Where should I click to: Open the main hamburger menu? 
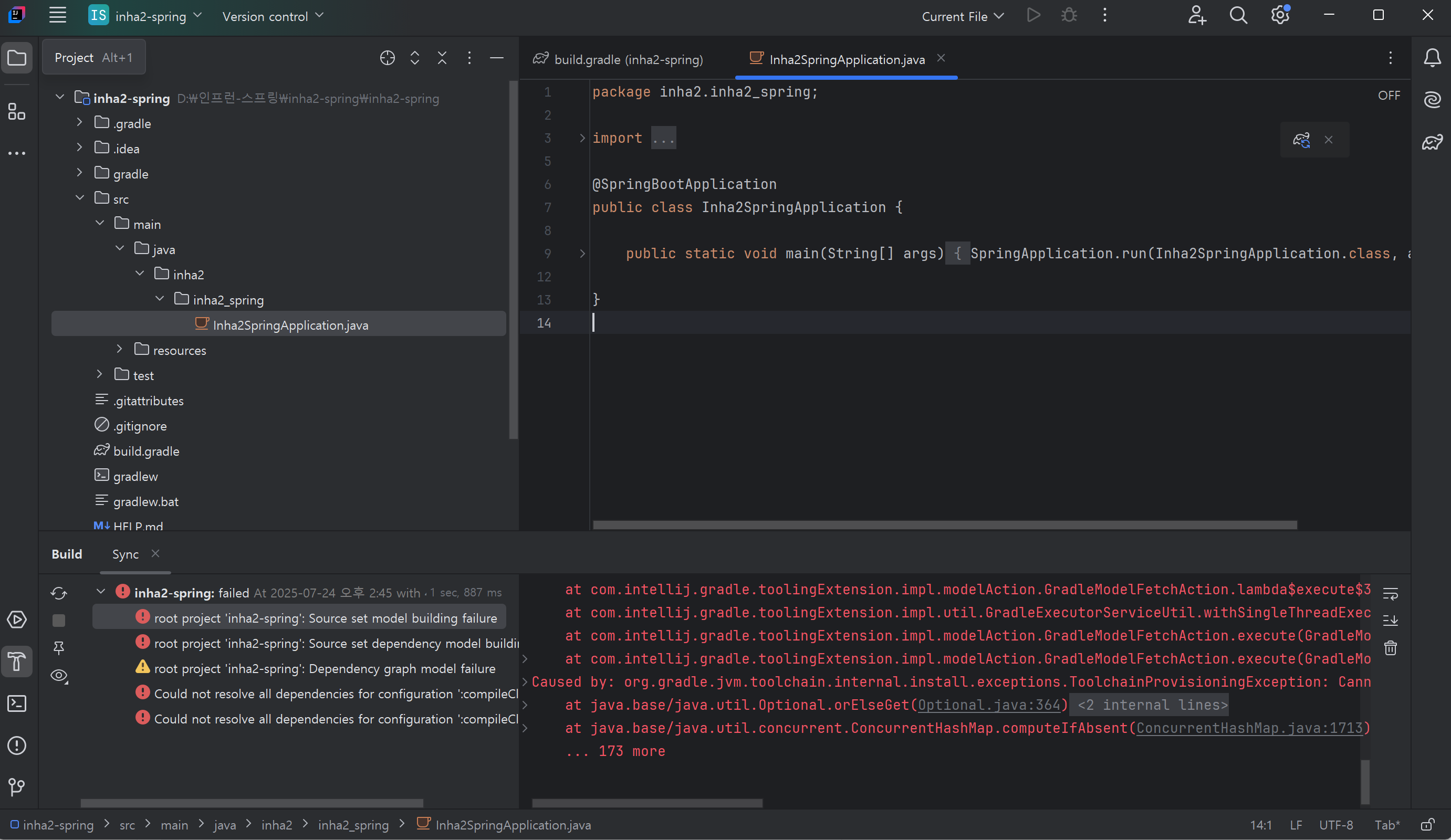58,16
